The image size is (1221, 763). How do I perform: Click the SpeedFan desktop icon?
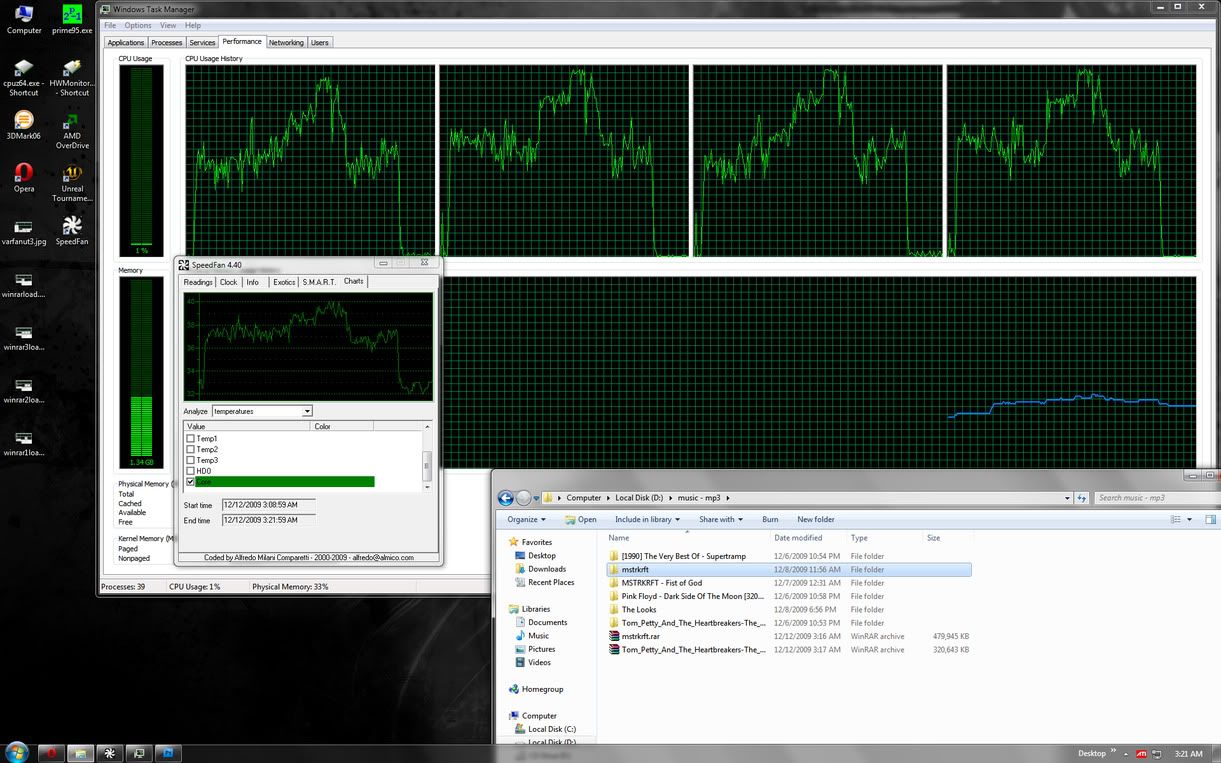72,227
